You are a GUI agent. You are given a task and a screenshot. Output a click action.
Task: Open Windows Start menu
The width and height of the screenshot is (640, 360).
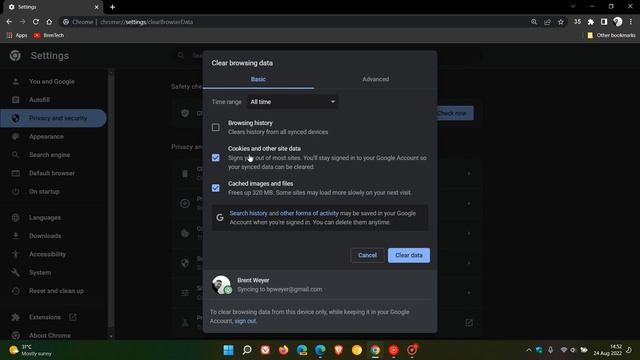pos(229,350)
